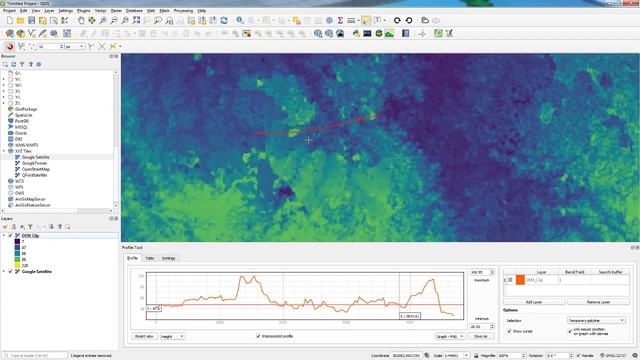Click the New Shapefile Layer icon
The image size is (640, 360).
tap(31, 33)
